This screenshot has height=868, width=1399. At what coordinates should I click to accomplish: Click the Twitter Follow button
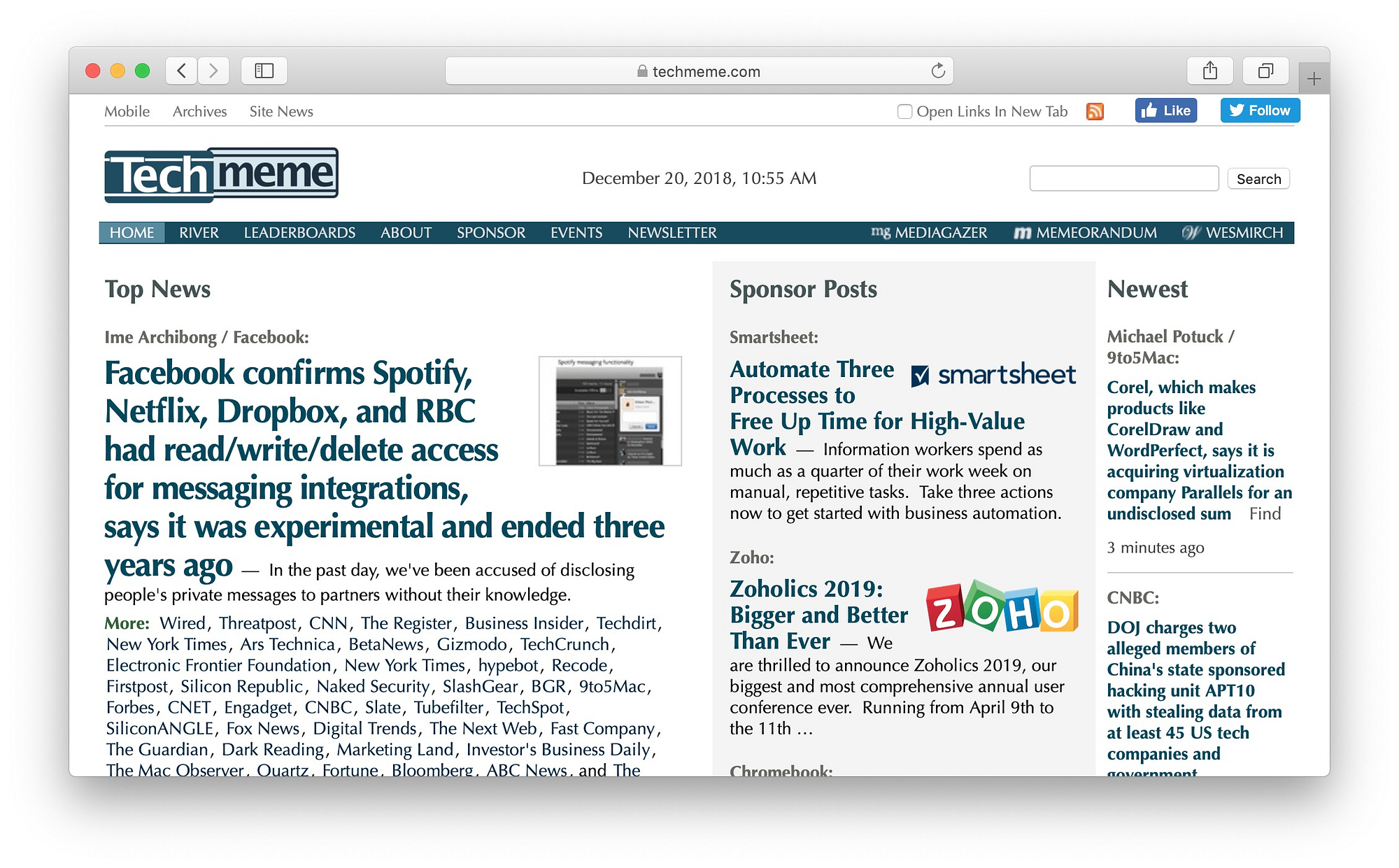coord(1259,110)
